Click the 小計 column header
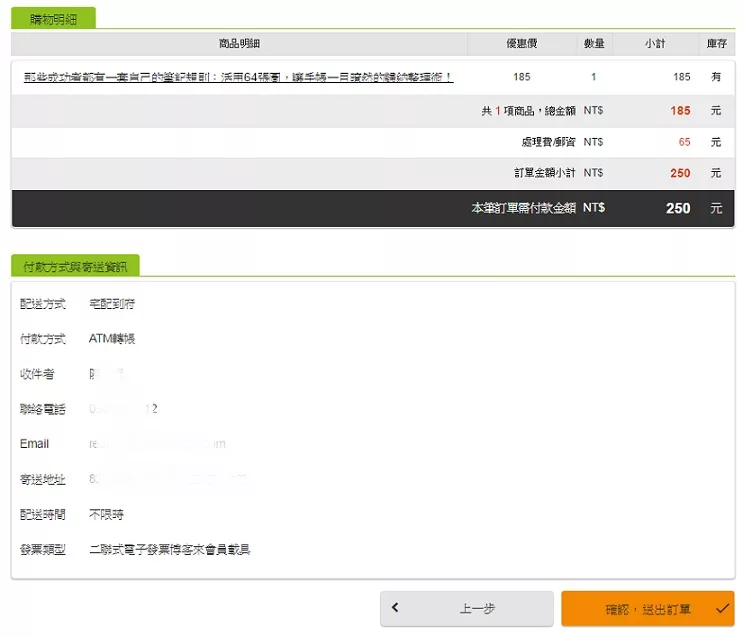Viewport: 743px width, 637px height. click(654, 44)
